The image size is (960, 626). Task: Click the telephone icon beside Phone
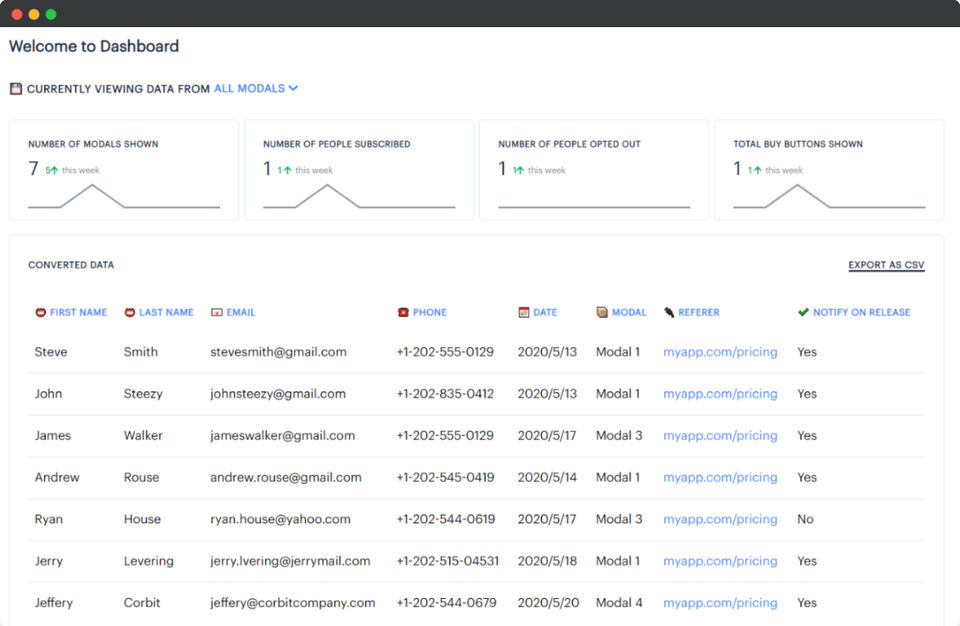(x=403, y=312)
